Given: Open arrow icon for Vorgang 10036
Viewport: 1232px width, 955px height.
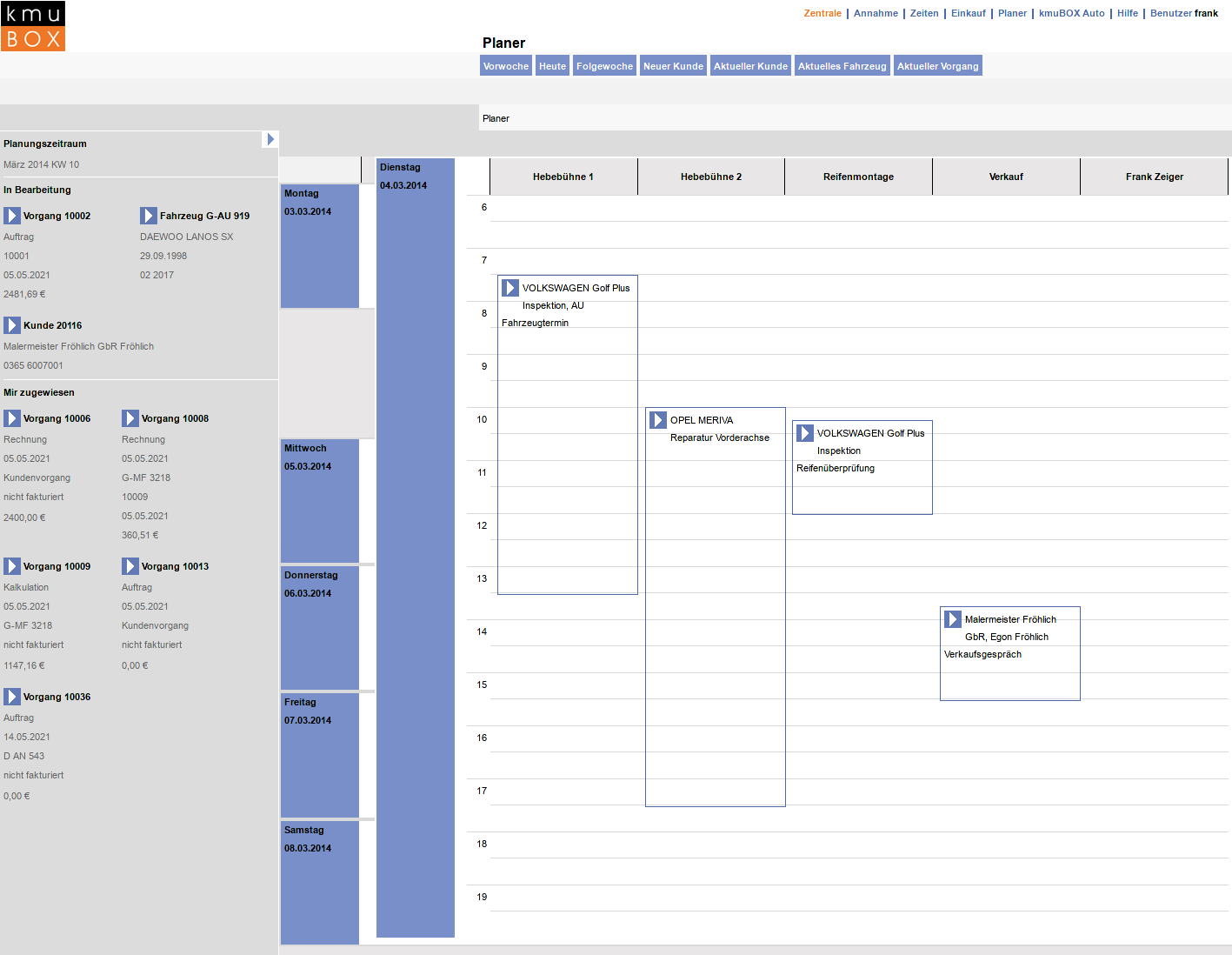Looking at the screenshot, I should tap(12, 697).
